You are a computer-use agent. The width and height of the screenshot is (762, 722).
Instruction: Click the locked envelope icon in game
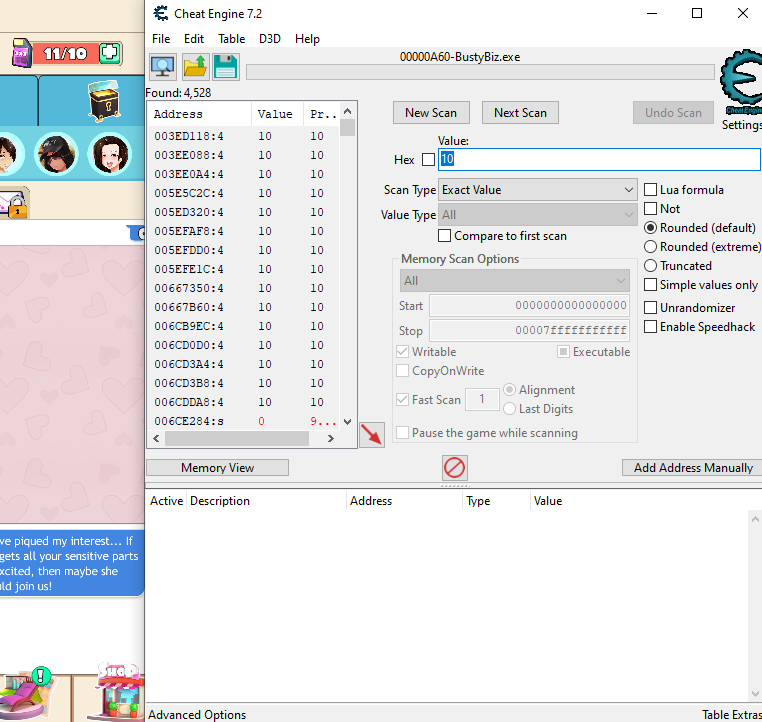pyautogui.click(x=13, y=204)
